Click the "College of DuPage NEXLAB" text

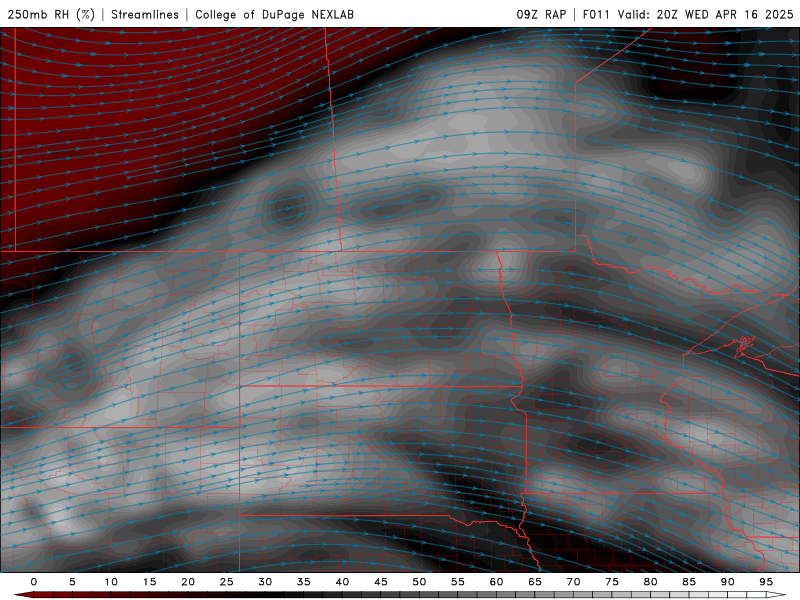pyautogui.click(x=274, y=14)
